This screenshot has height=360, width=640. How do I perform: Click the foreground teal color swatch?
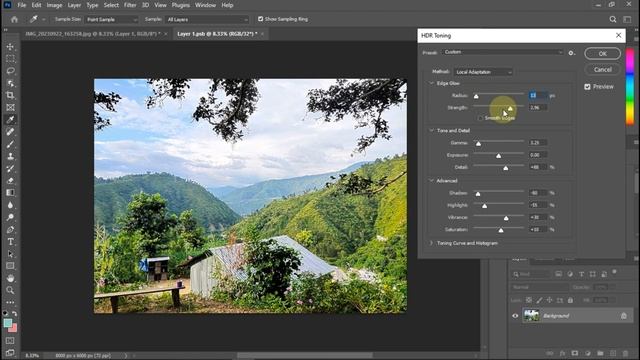point(8,323)
